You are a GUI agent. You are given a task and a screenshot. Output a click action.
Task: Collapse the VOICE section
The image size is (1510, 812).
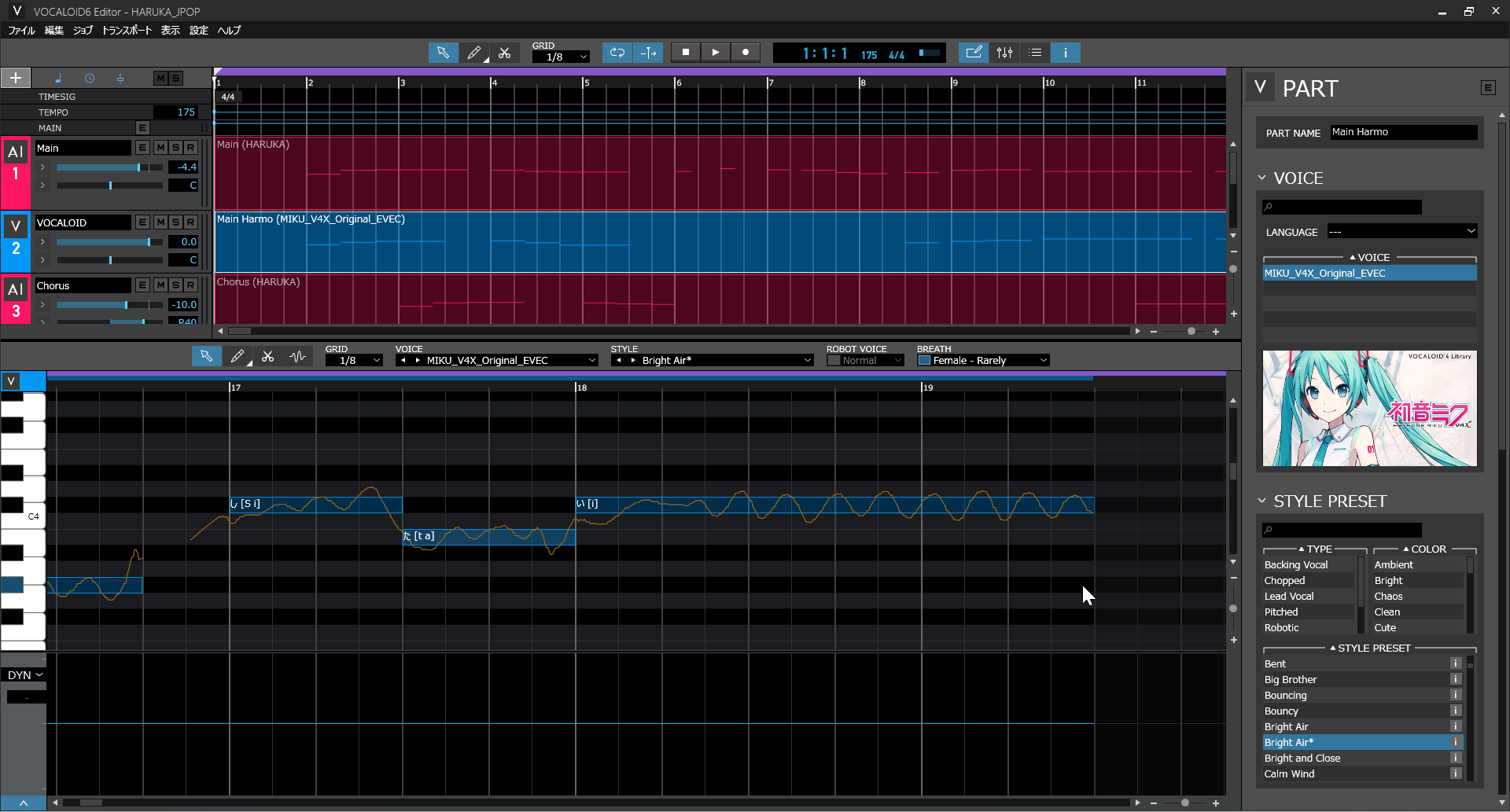pos(1261,178)
